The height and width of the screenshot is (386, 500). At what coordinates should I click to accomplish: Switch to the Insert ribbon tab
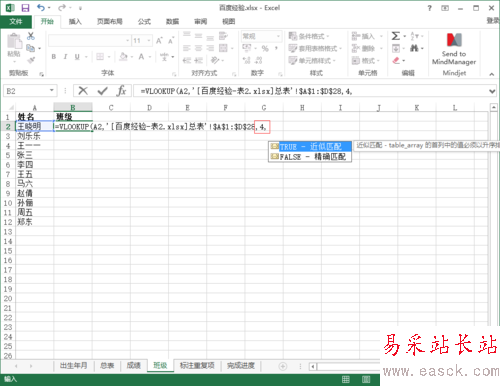(x=75, y=21)
